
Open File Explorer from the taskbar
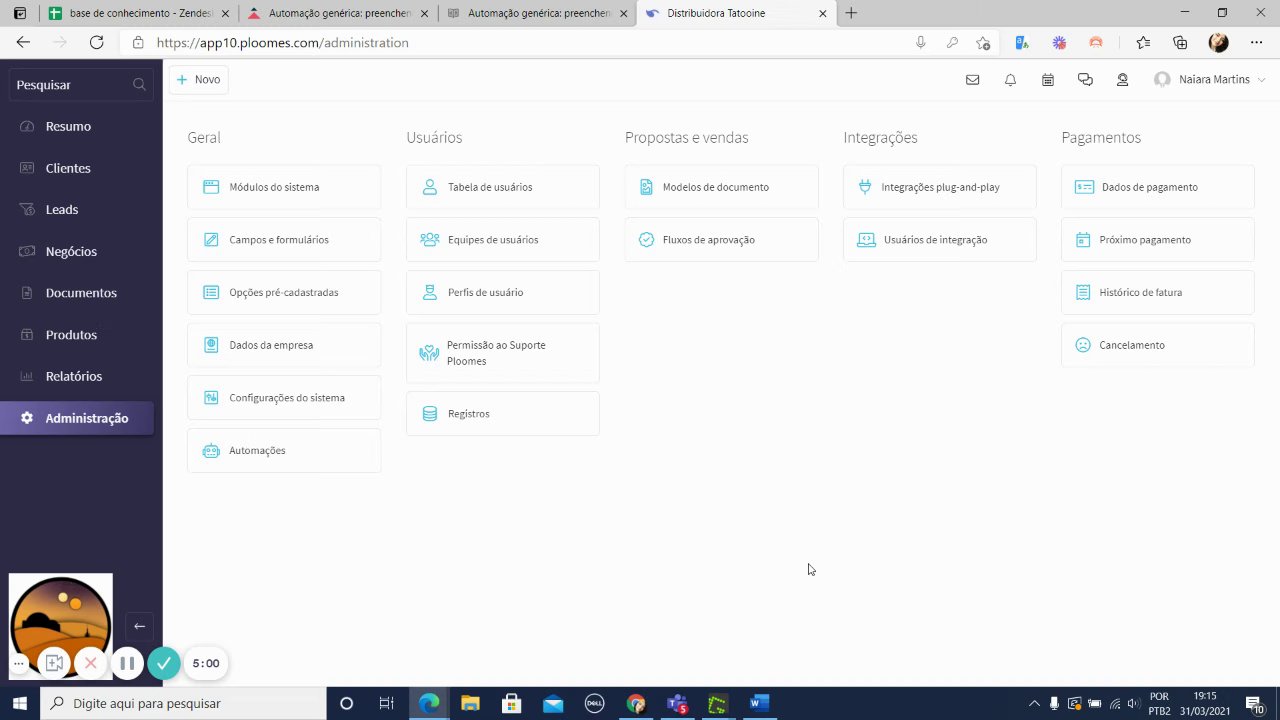click(470, 704)
